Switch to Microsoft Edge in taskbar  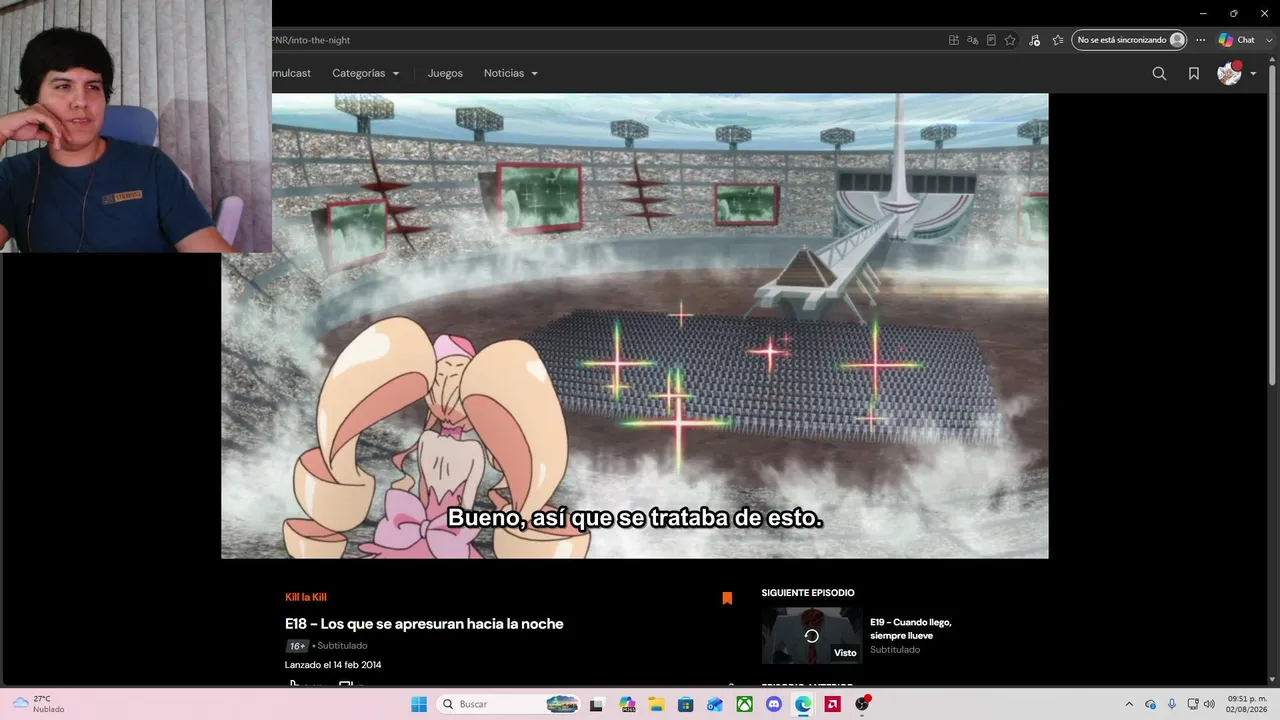(803, 704)
